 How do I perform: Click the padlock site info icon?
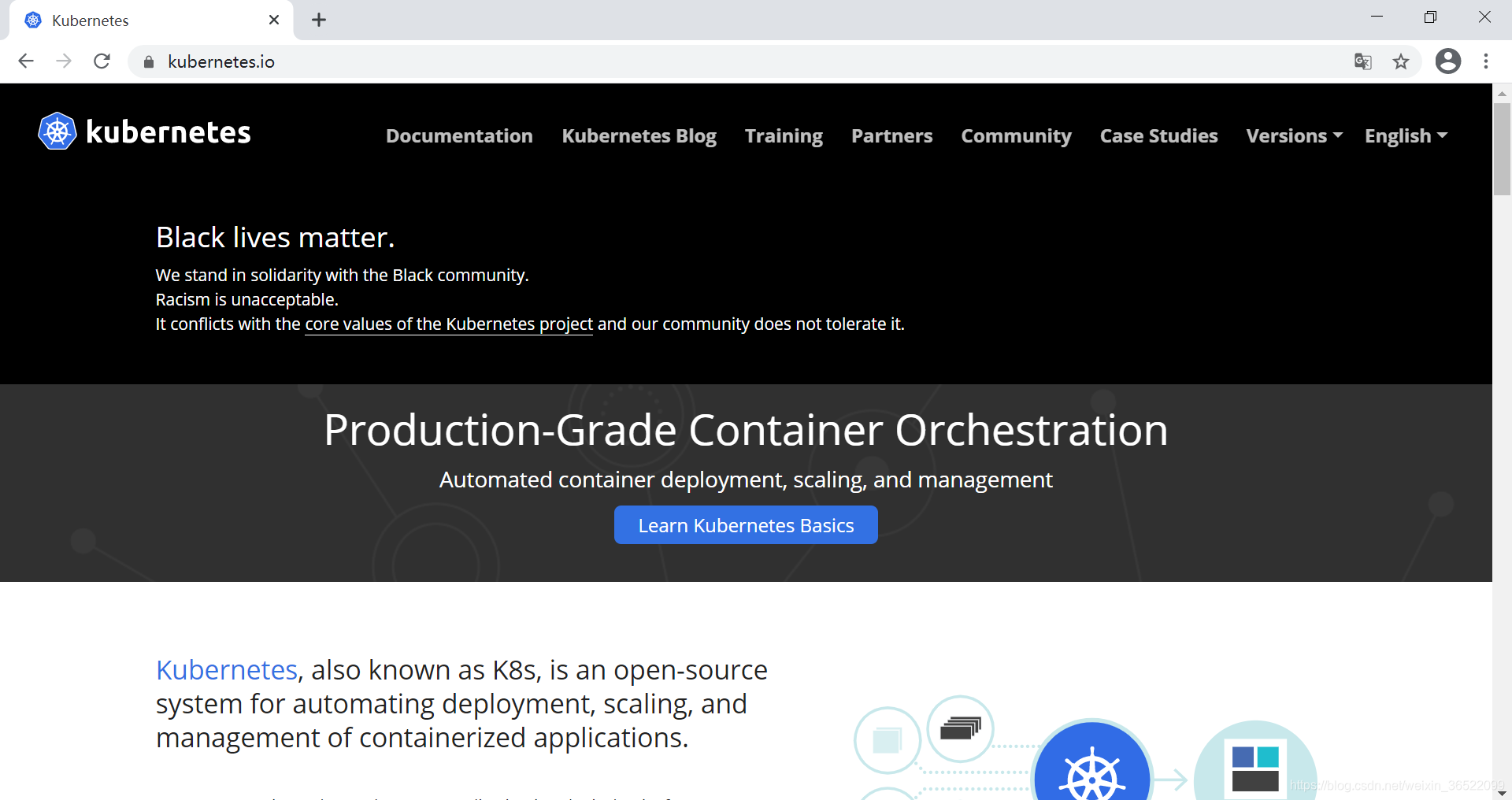(149, 61)
